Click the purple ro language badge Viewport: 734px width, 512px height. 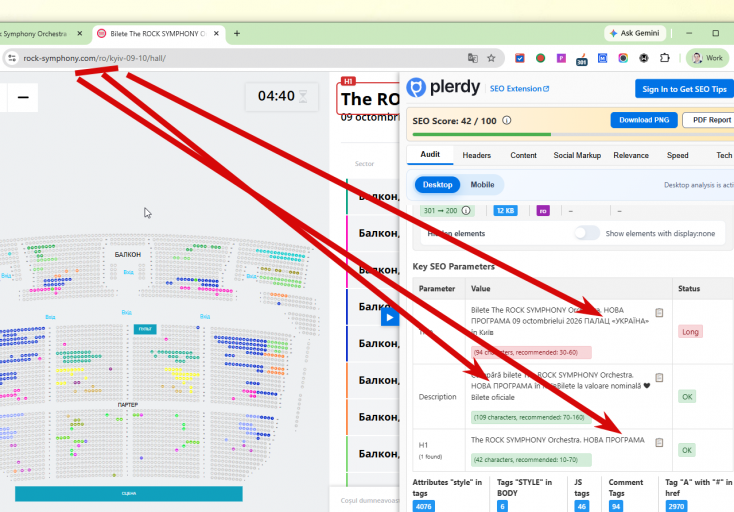(543, 211)
